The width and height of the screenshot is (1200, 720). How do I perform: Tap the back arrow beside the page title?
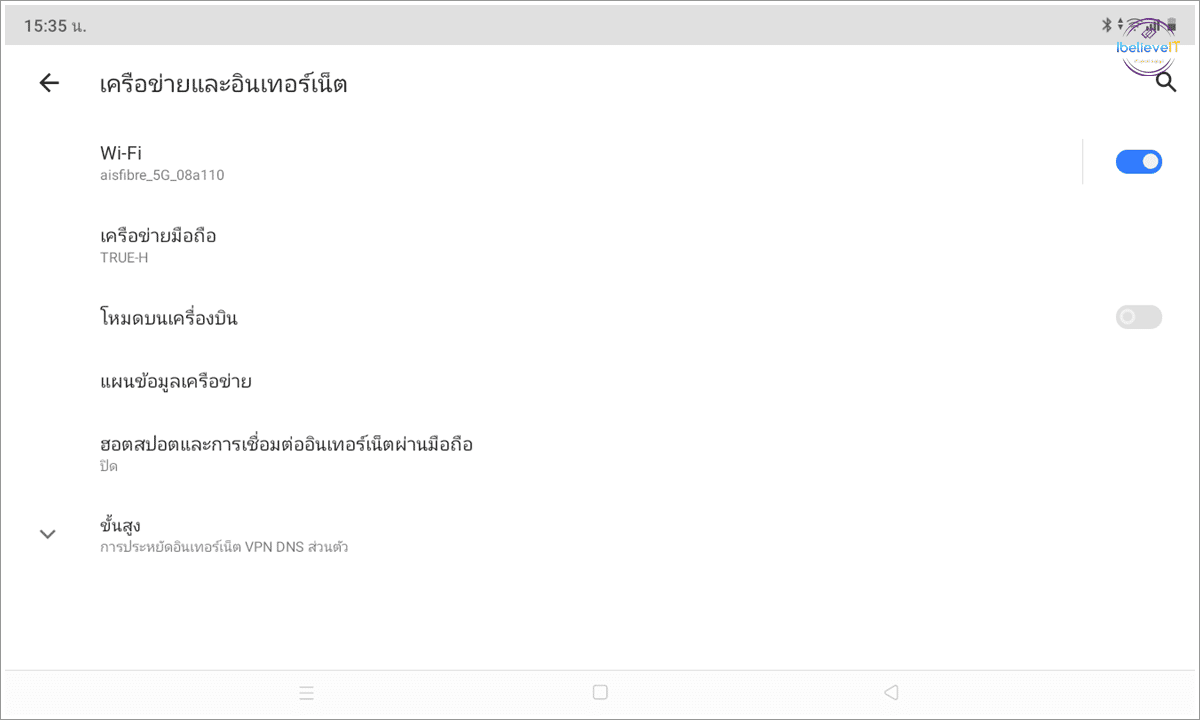click(49, 84)
